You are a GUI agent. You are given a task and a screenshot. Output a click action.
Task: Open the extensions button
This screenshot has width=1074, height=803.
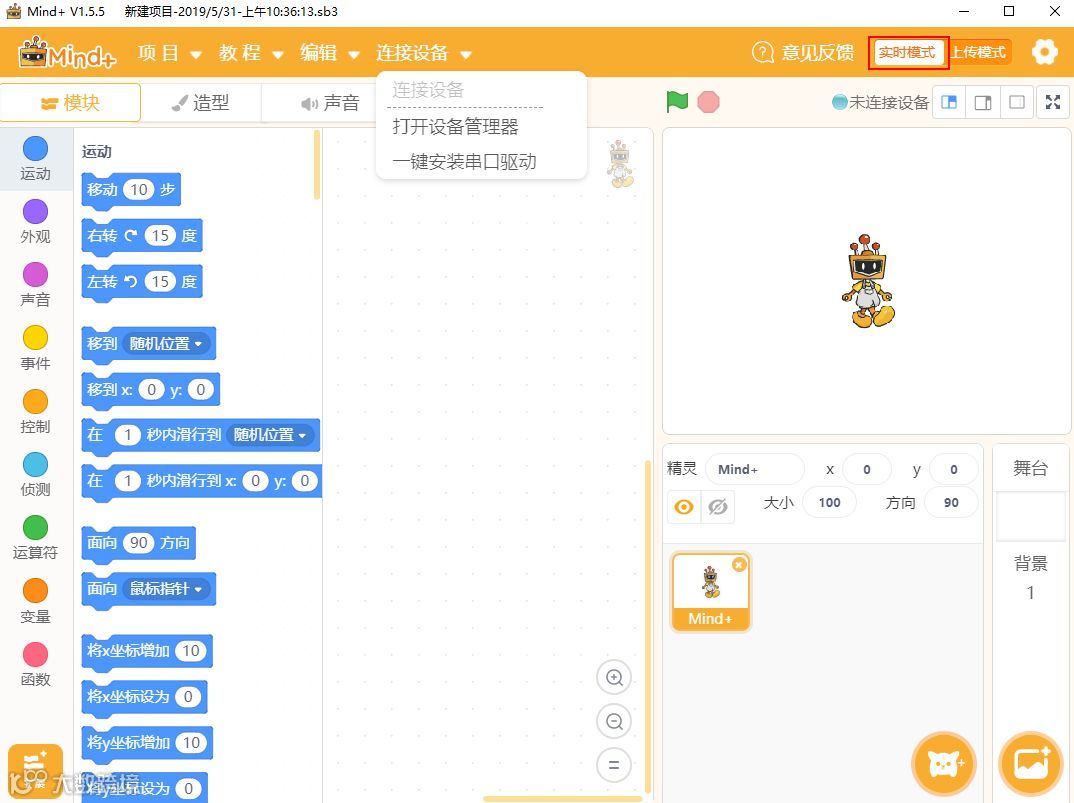(x=35, y=771)
